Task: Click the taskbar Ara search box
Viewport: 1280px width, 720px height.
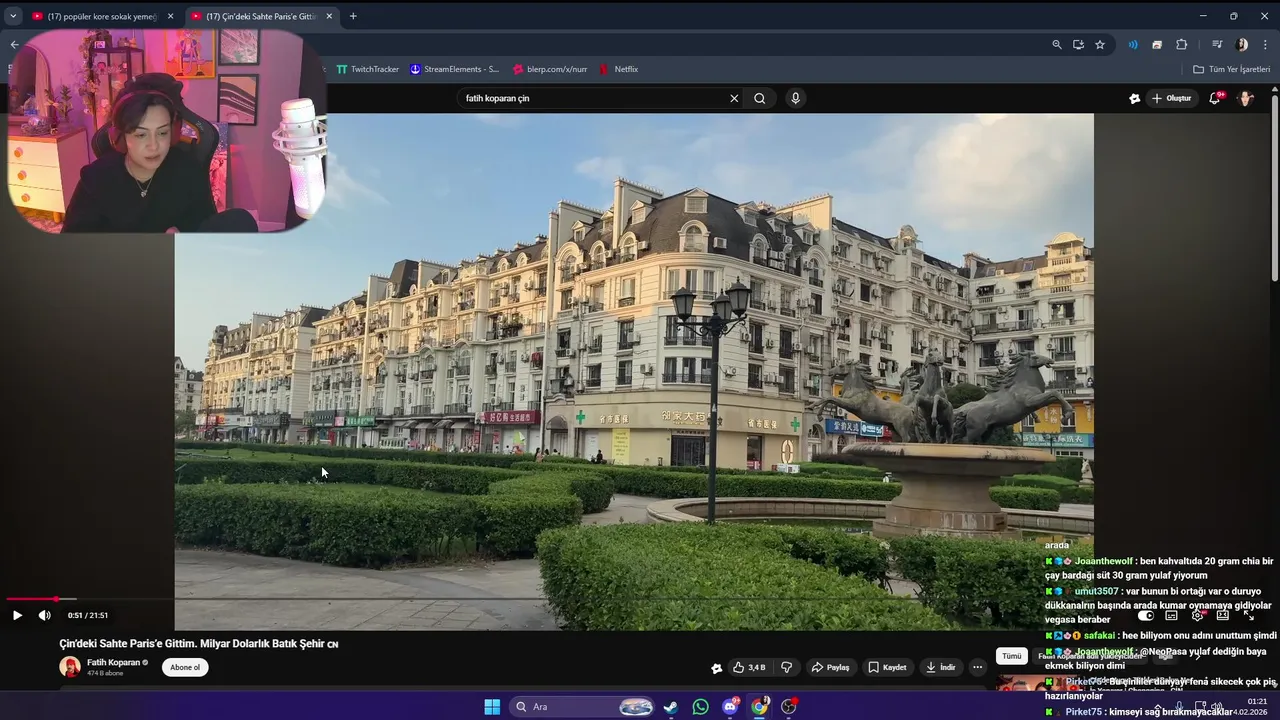Action: (584, 707)
